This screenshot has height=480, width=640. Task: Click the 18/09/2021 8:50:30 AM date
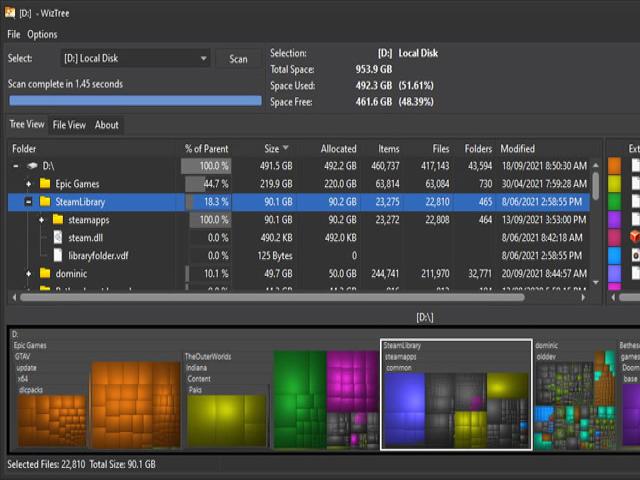(x=544, y=166)
